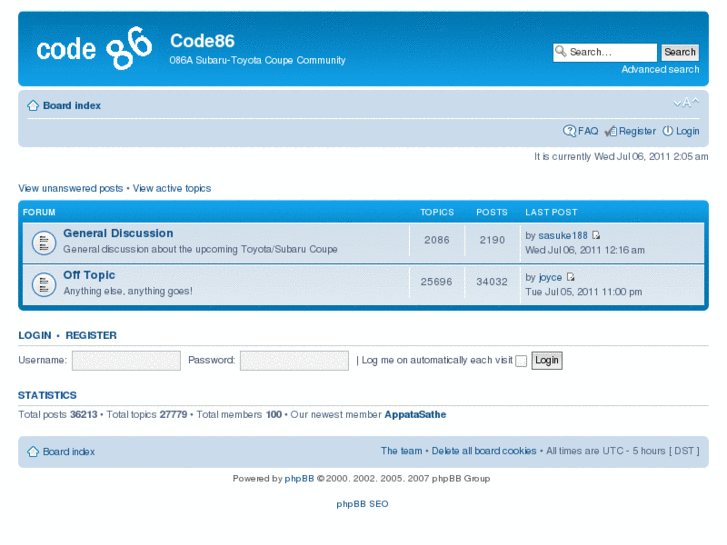Focus the Search text field
The height and width of the screenshot is (545, 727).
point(605,52)
